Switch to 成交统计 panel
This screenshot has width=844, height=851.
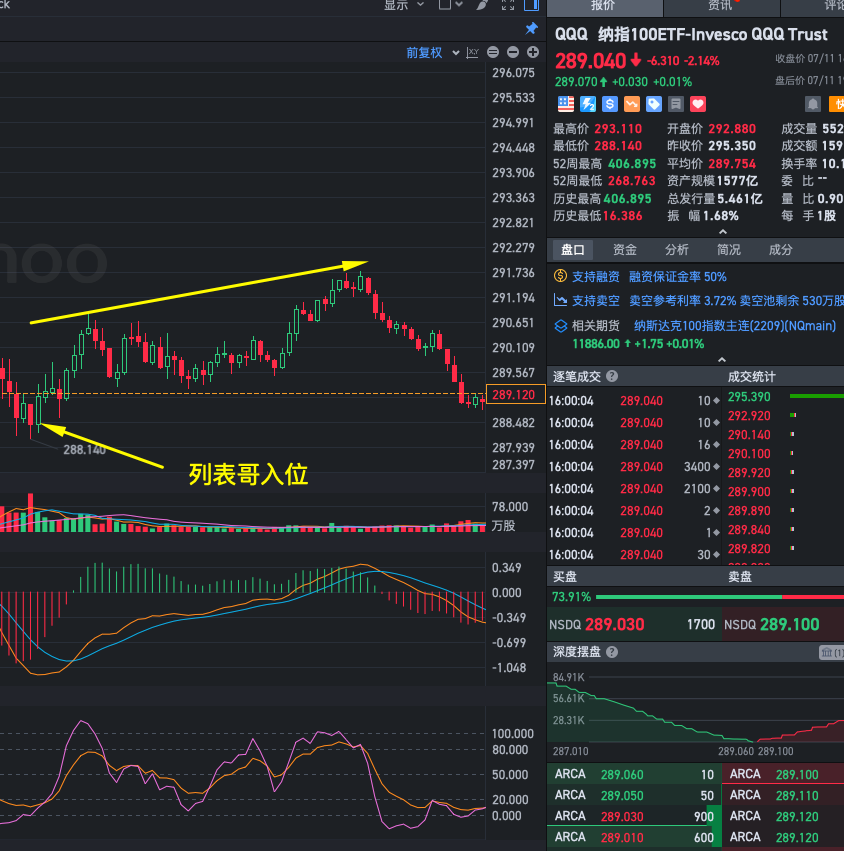pos(752,377)
